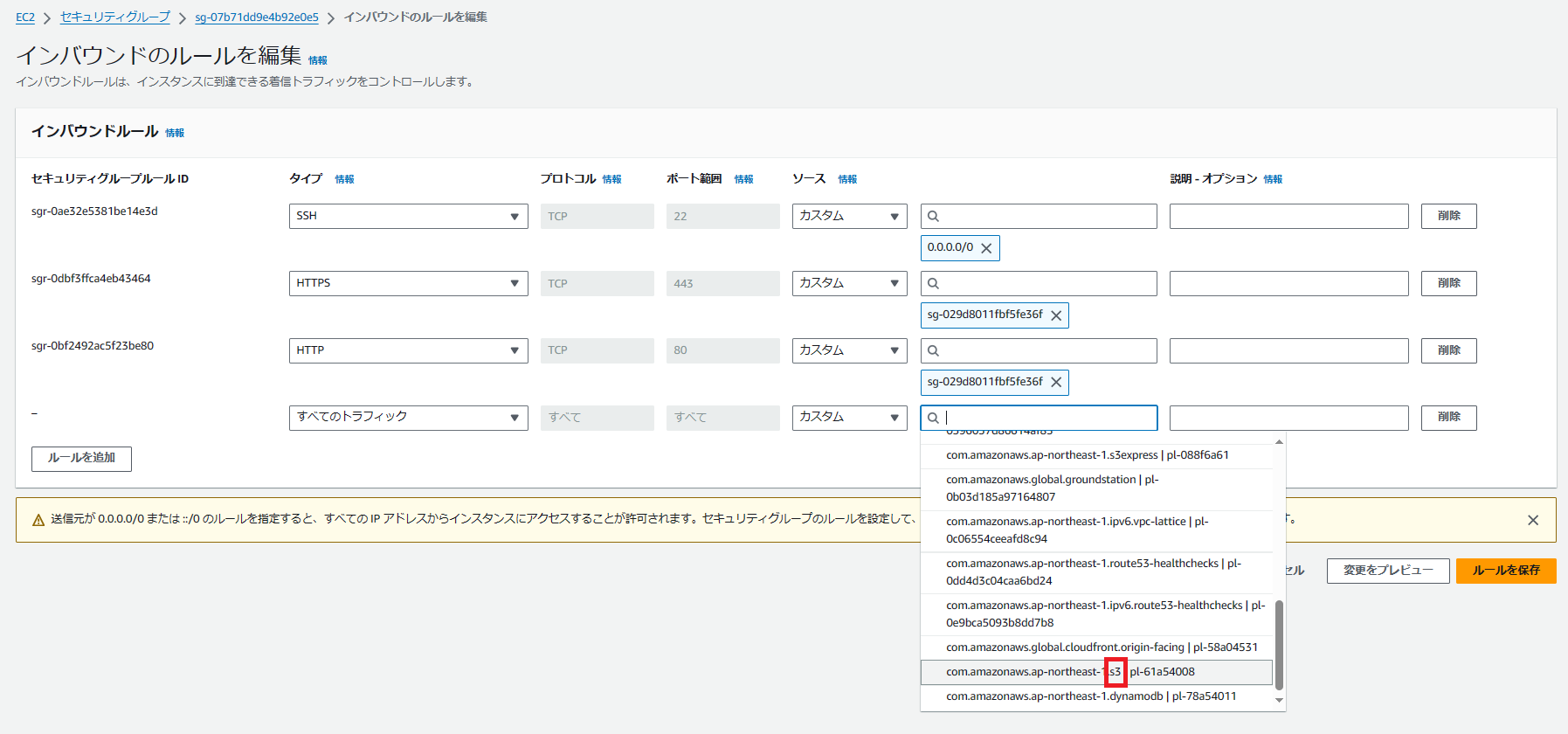
Task: Select global.groundstation prefix list option
Action: 1096,488
